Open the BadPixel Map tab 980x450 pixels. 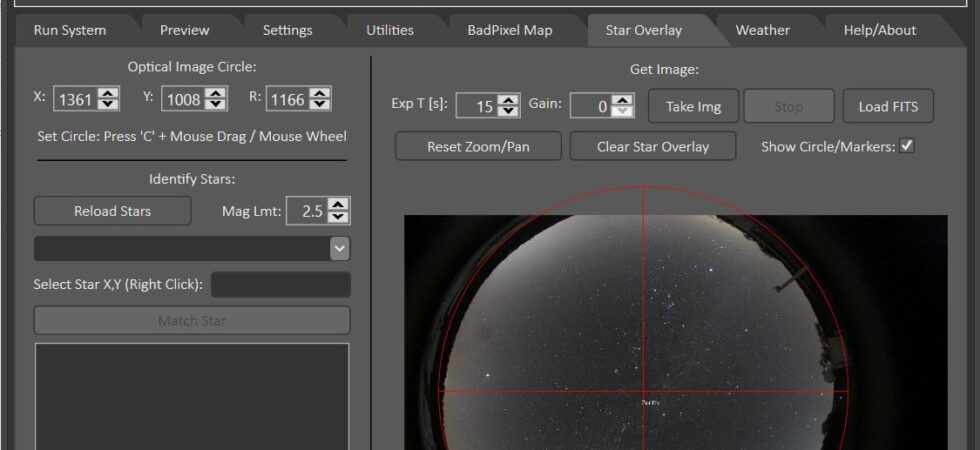click(510, 30)
